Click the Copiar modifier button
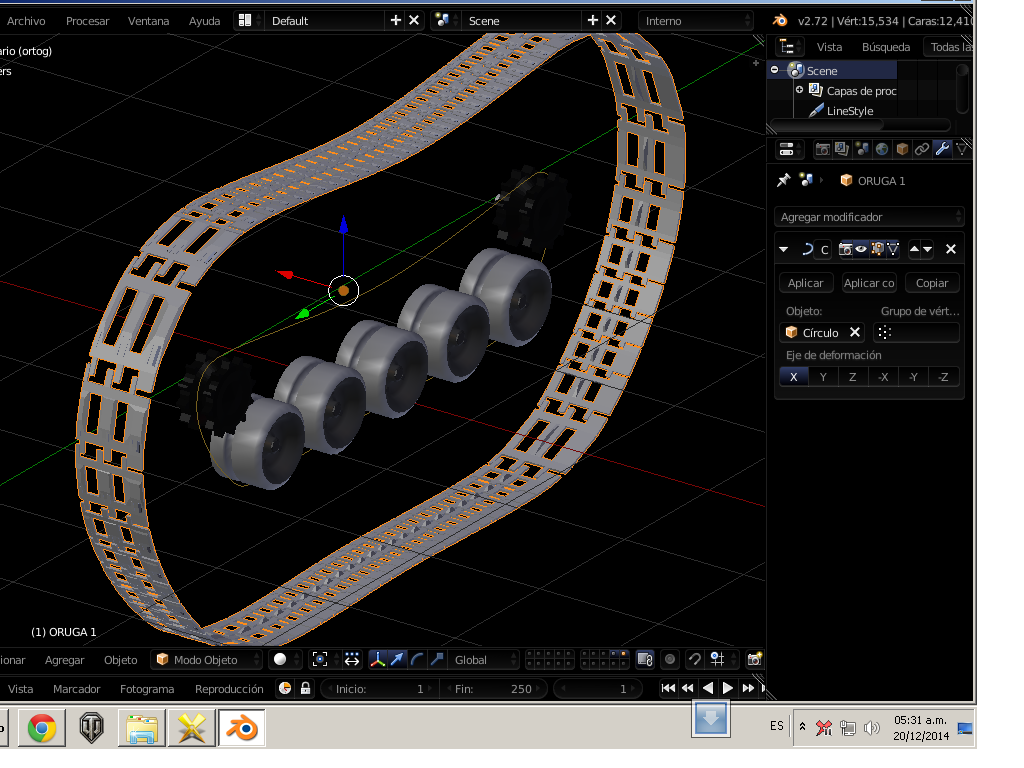Image resolution: width=1024 pixels, height=768 pixels. click(932, 283)
